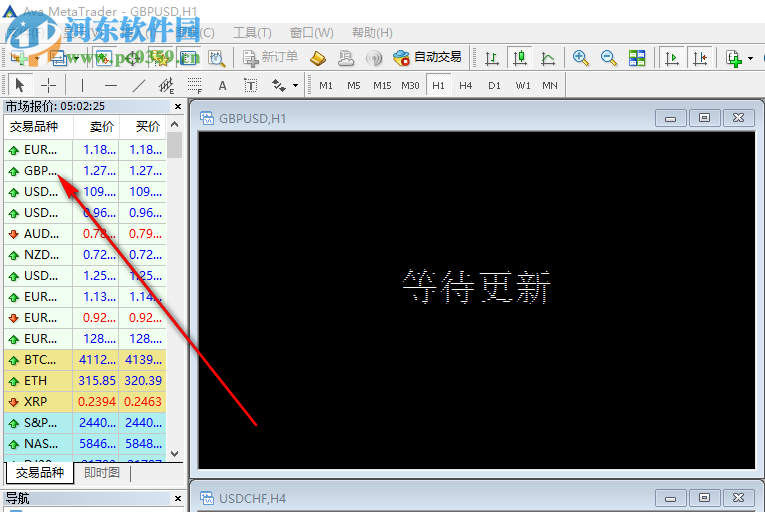Screen dimensions: 765x512
Task: Select the Vertical Line tool
Action: coord(82,85)
